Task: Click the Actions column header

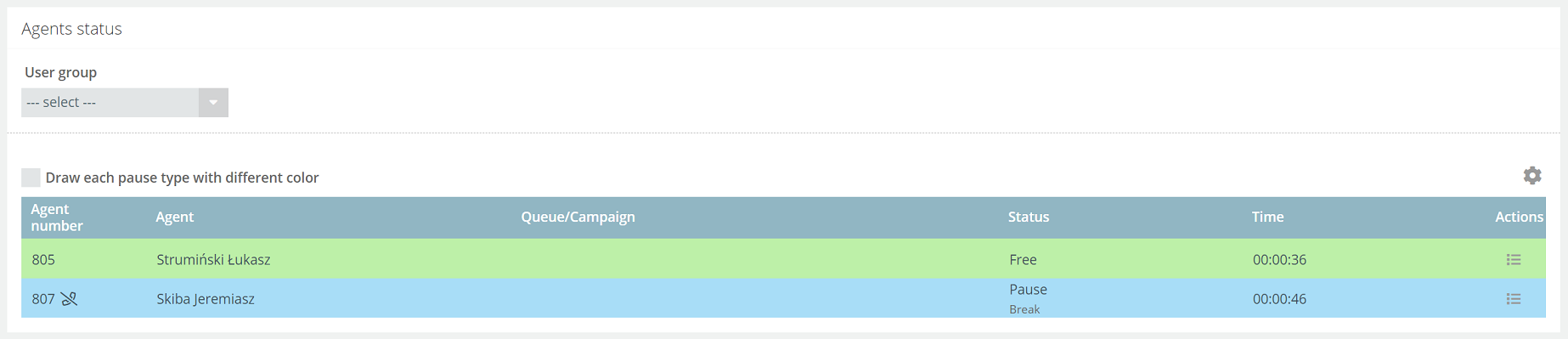Action: (1519, 217)
